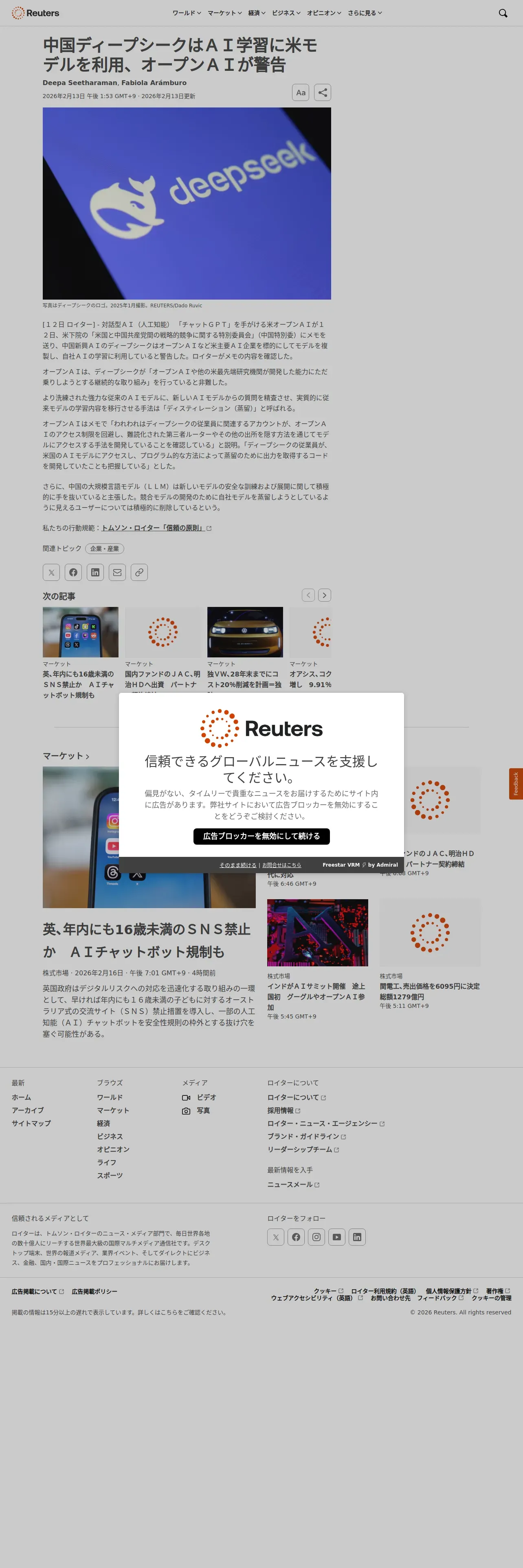The width and height of the screenshot is (523, 1568).
Task: Open the AI circuit board article thumbnail
Action: [318, 933]
